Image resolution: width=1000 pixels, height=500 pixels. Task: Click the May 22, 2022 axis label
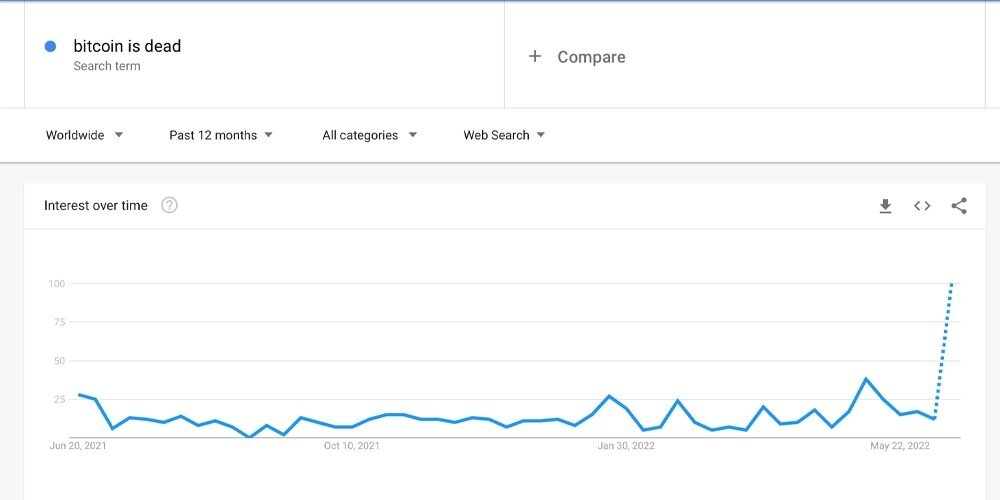900,446
